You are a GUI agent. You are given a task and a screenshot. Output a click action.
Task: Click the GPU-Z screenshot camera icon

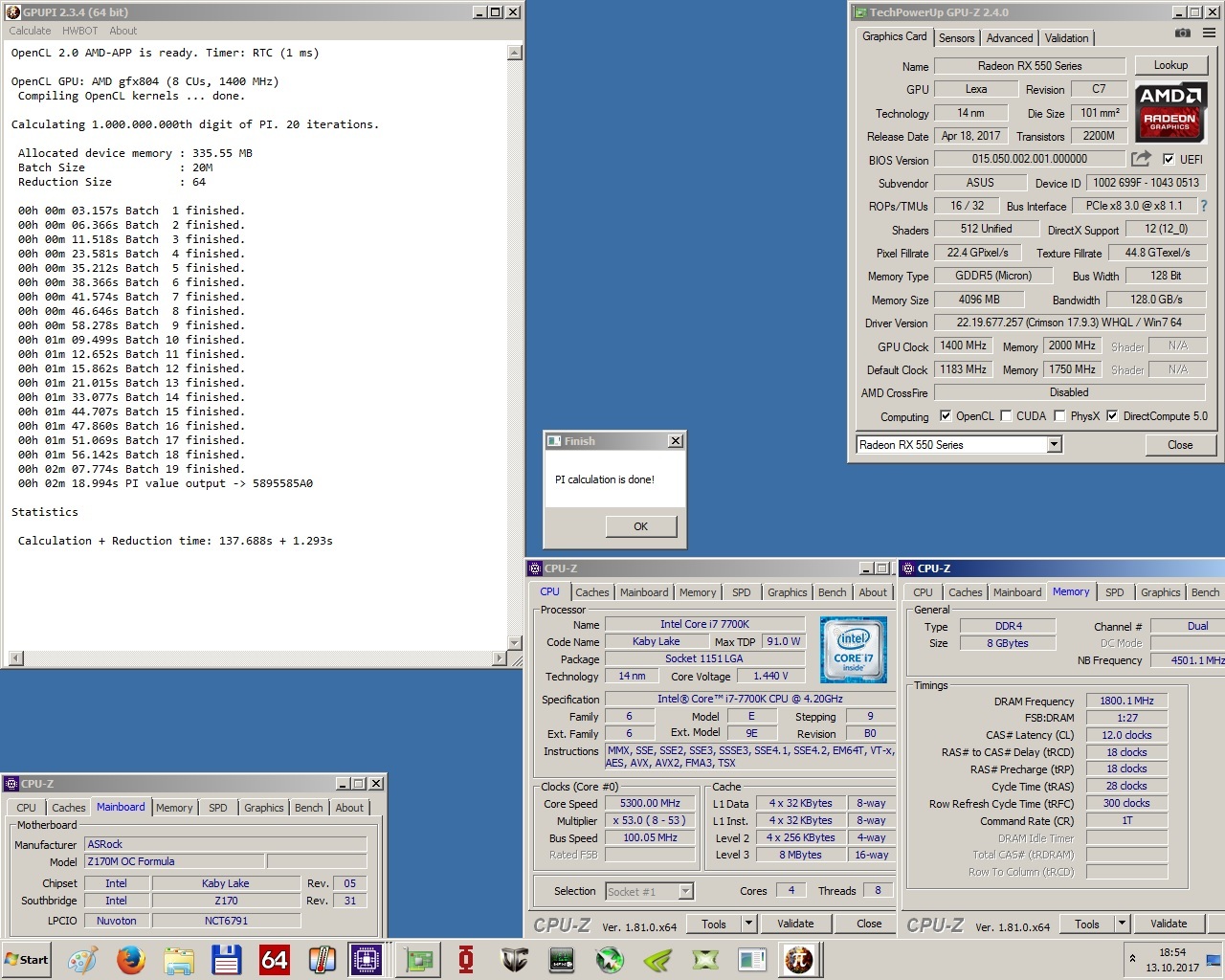pos(1183,33)
